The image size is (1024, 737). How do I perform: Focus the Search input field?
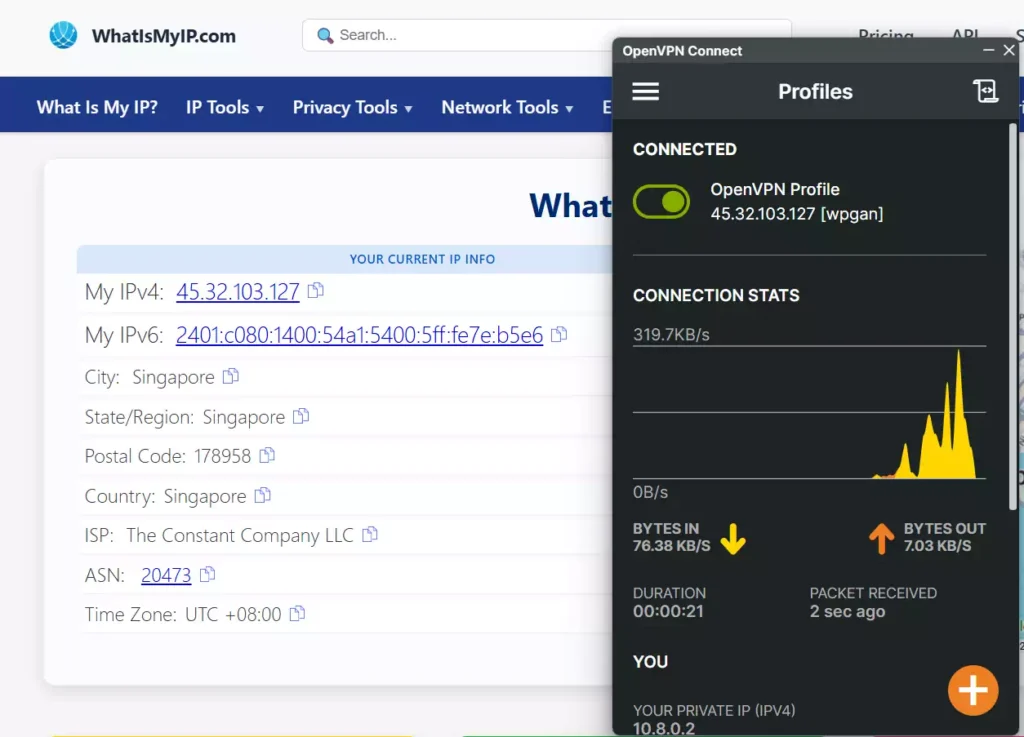[x=457, y=35]
